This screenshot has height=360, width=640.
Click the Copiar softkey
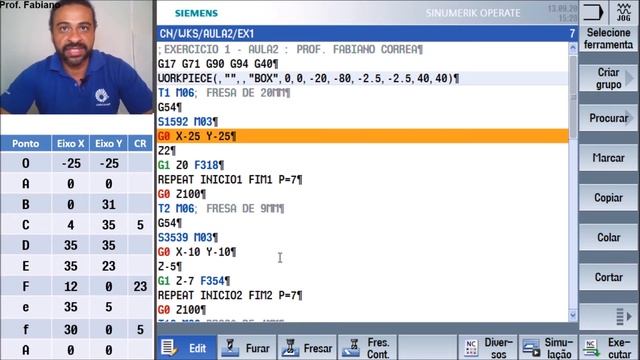click(x=608, y=198)
